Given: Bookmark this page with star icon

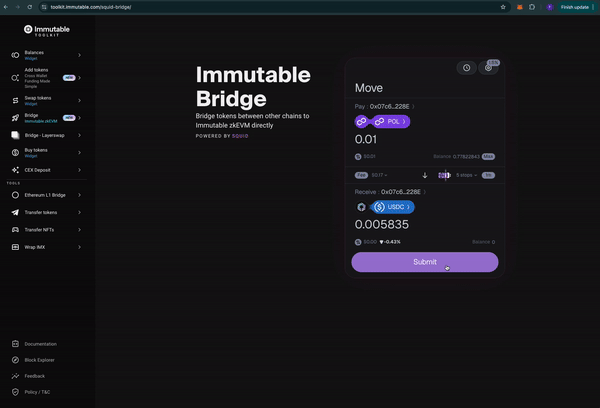Looking at the screenshot, I should click(x=503, y=7).
